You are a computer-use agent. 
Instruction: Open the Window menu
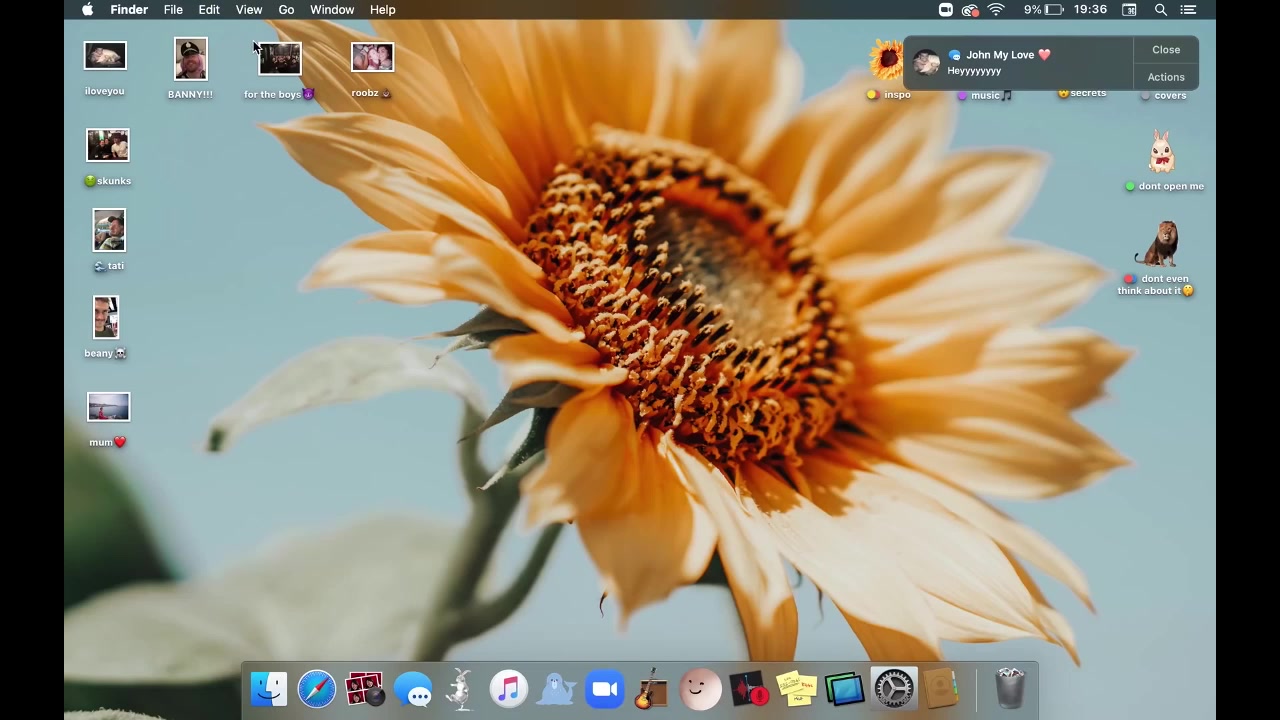[332, 9]
